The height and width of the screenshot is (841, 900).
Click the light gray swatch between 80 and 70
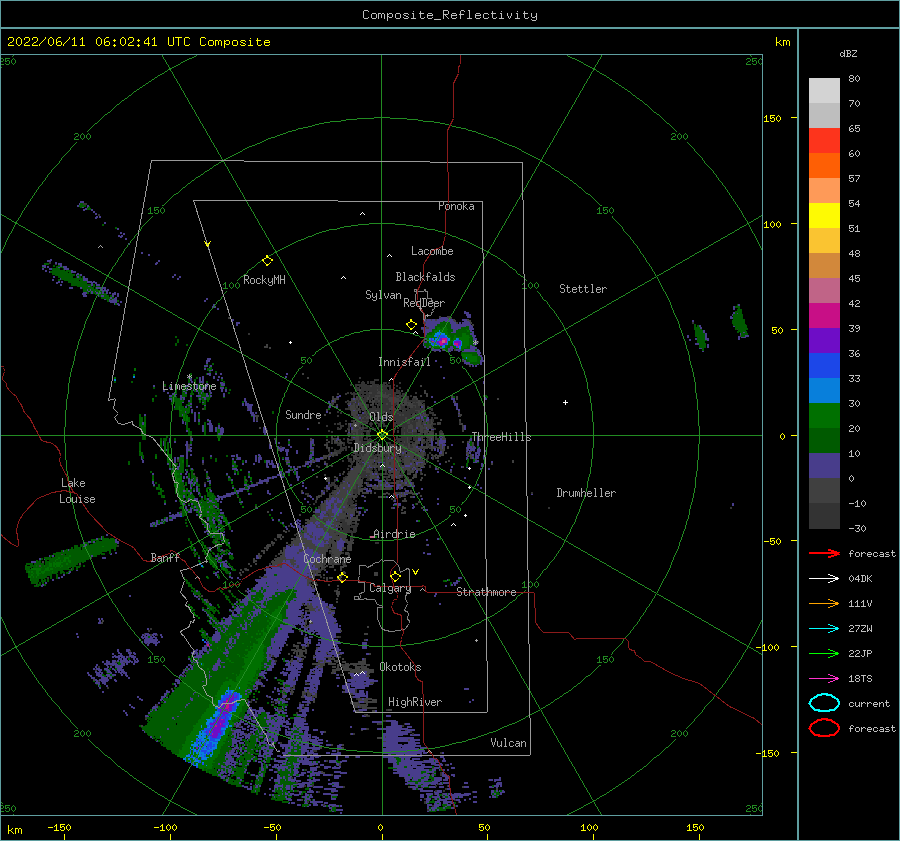click(x=824, y=91)
